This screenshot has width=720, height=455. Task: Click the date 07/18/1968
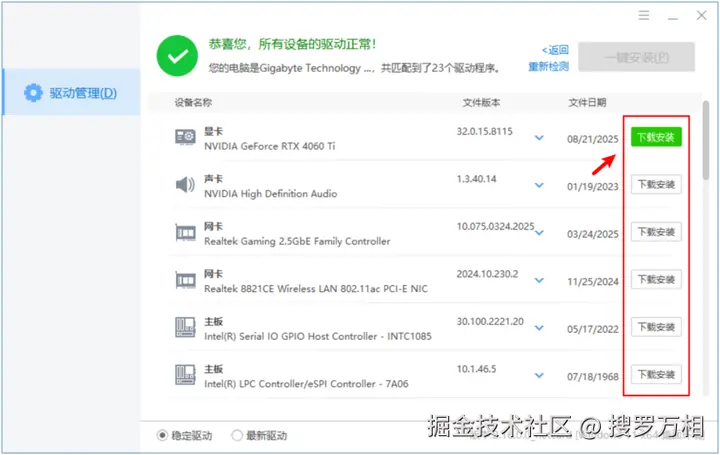593,376
